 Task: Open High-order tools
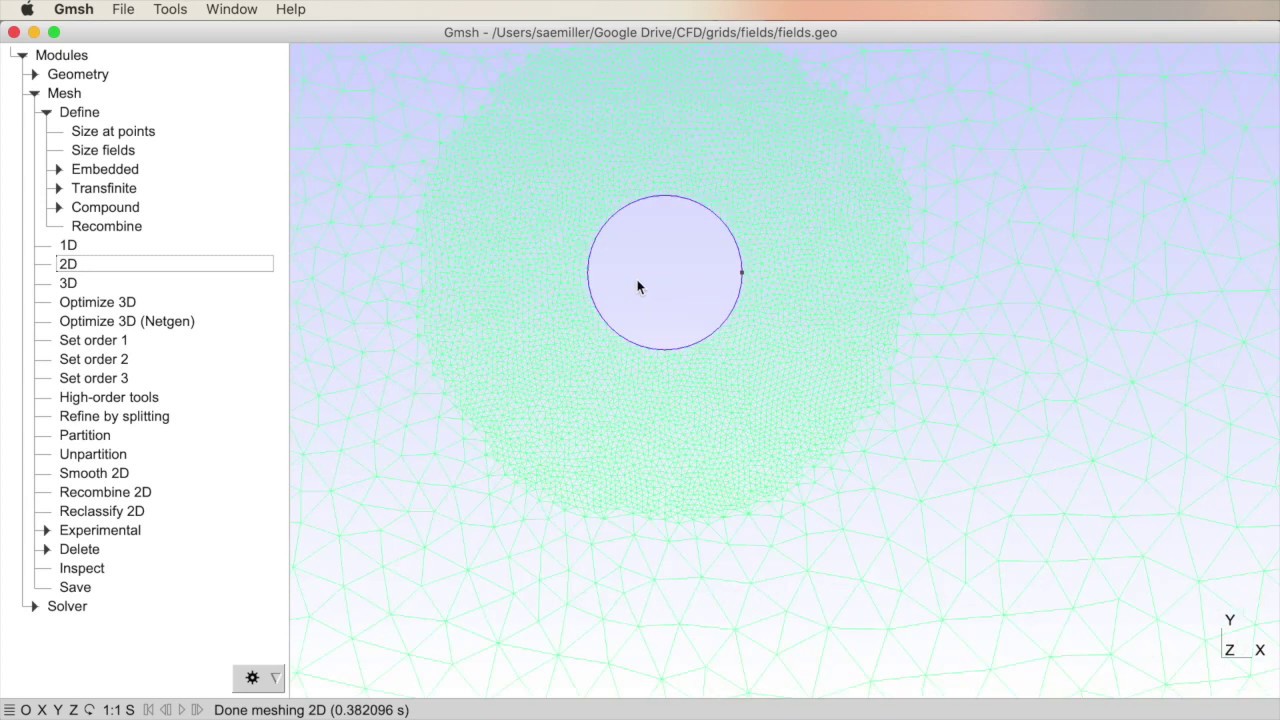tap(109, 397)
